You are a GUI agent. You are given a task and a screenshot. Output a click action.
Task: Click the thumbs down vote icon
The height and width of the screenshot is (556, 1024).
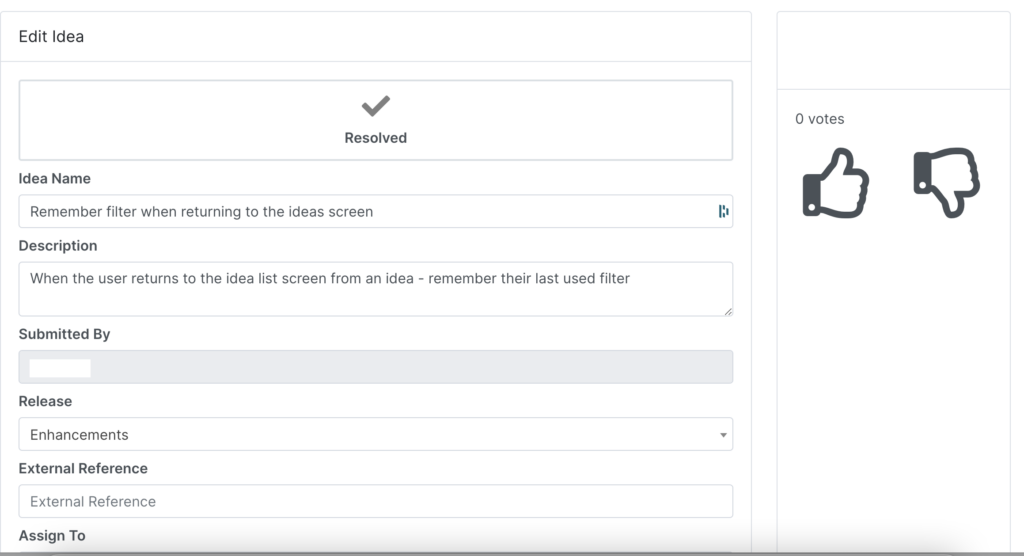(946, 182)
